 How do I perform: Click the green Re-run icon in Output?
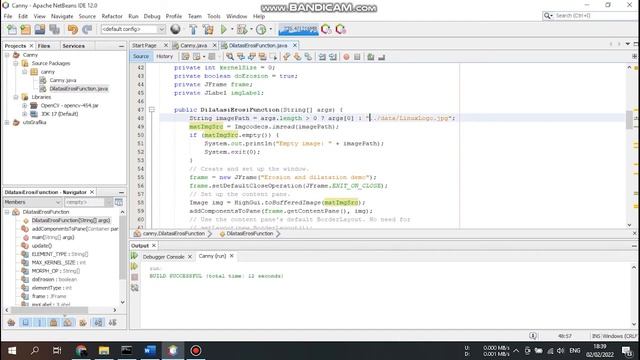[x=134, y=256]
